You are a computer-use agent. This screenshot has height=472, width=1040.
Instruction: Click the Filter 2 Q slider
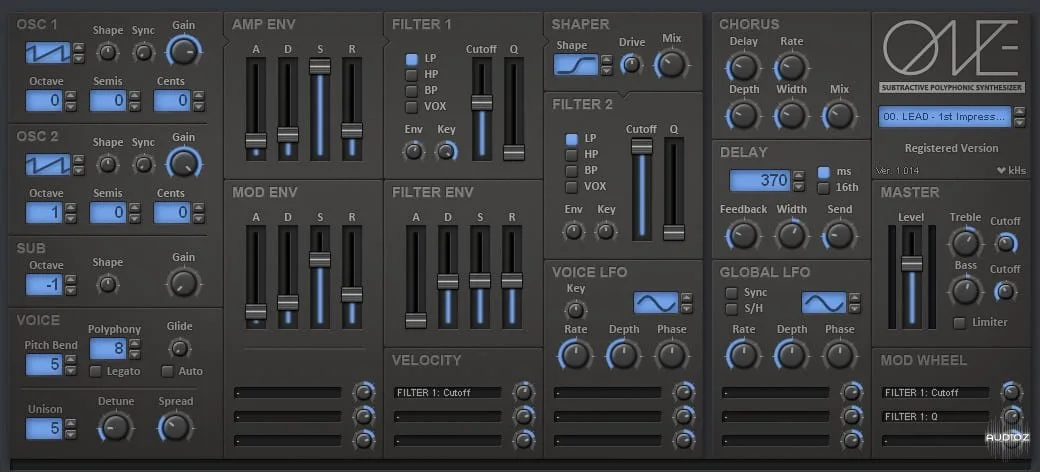674,189
